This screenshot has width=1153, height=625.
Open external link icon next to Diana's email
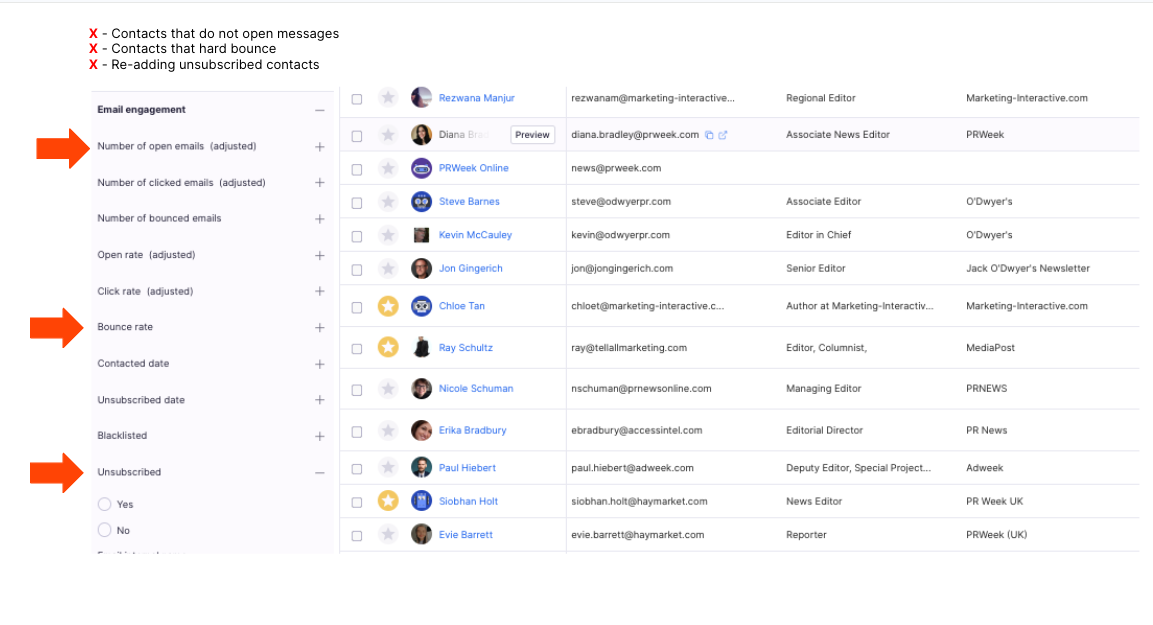(x=723, y=135)
